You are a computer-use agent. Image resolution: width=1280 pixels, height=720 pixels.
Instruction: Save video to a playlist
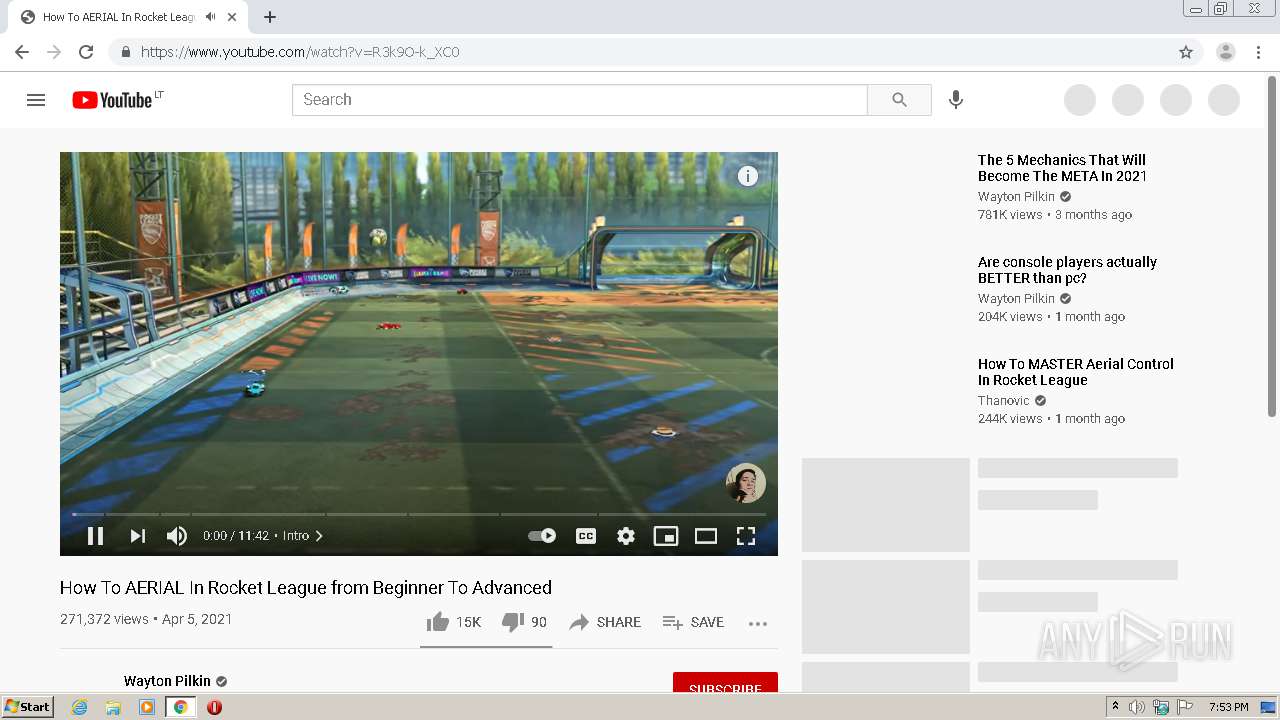tap(693, 622)
